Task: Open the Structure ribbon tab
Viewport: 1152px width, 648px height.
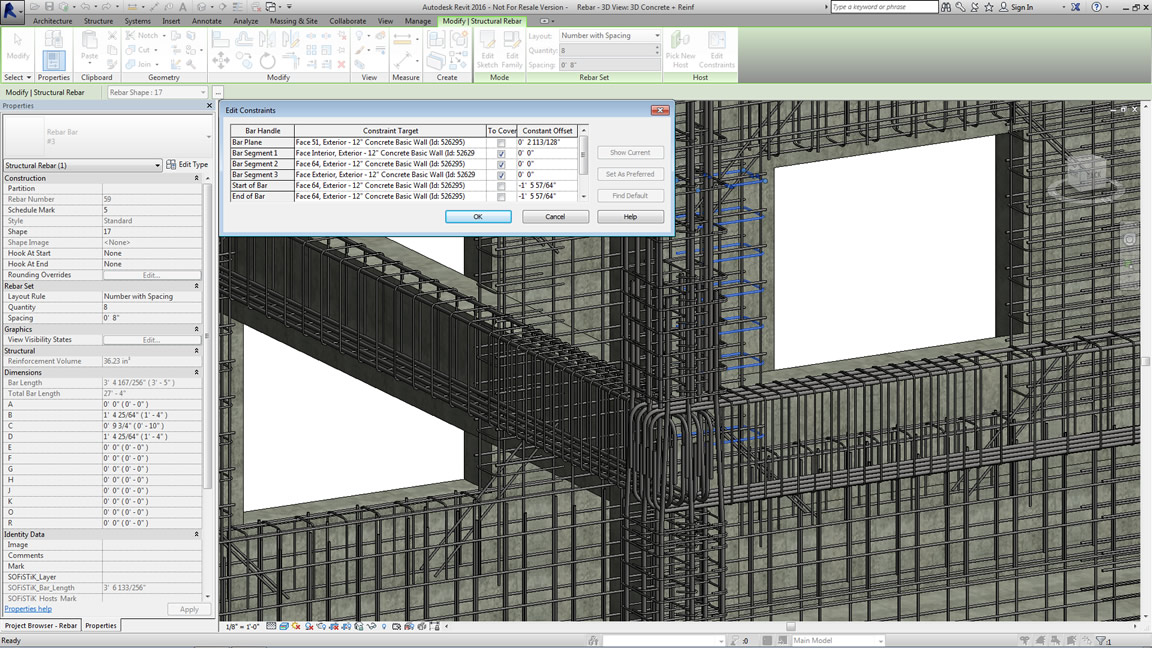Action: [x=98, y=21]
